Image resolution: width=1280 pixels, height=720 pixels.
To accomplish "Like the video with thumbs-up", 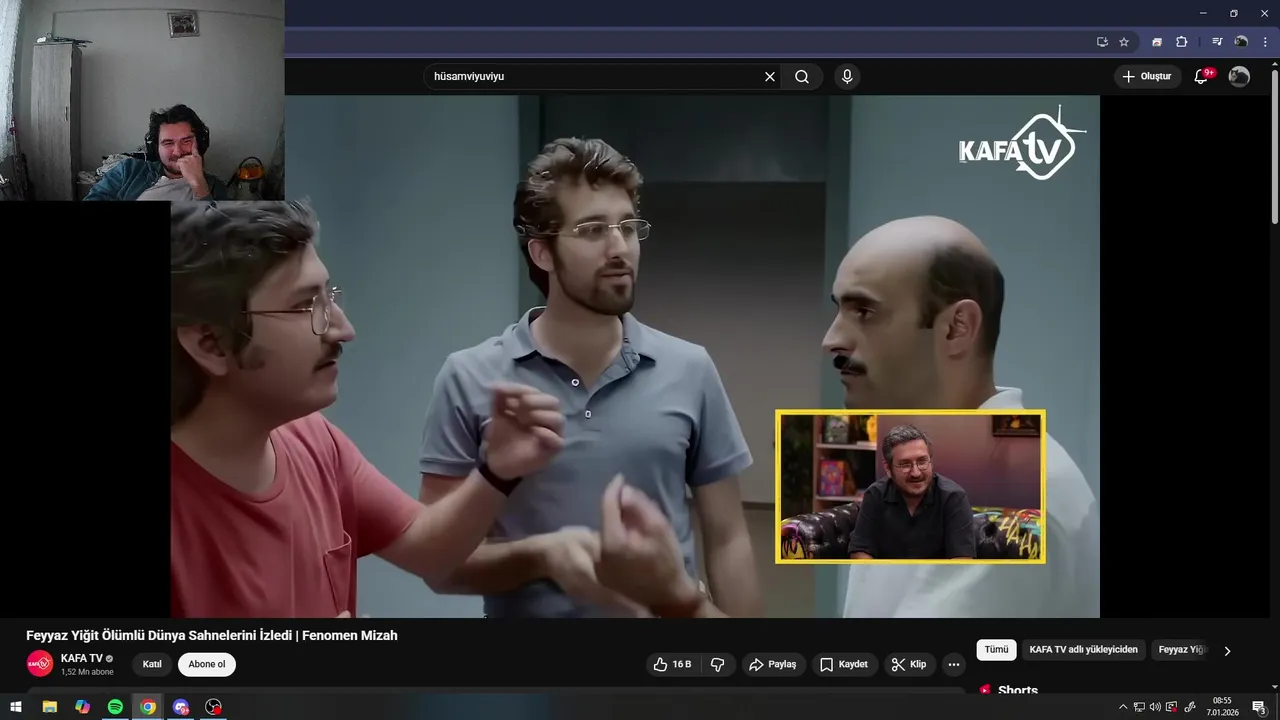I will point(673,664).
